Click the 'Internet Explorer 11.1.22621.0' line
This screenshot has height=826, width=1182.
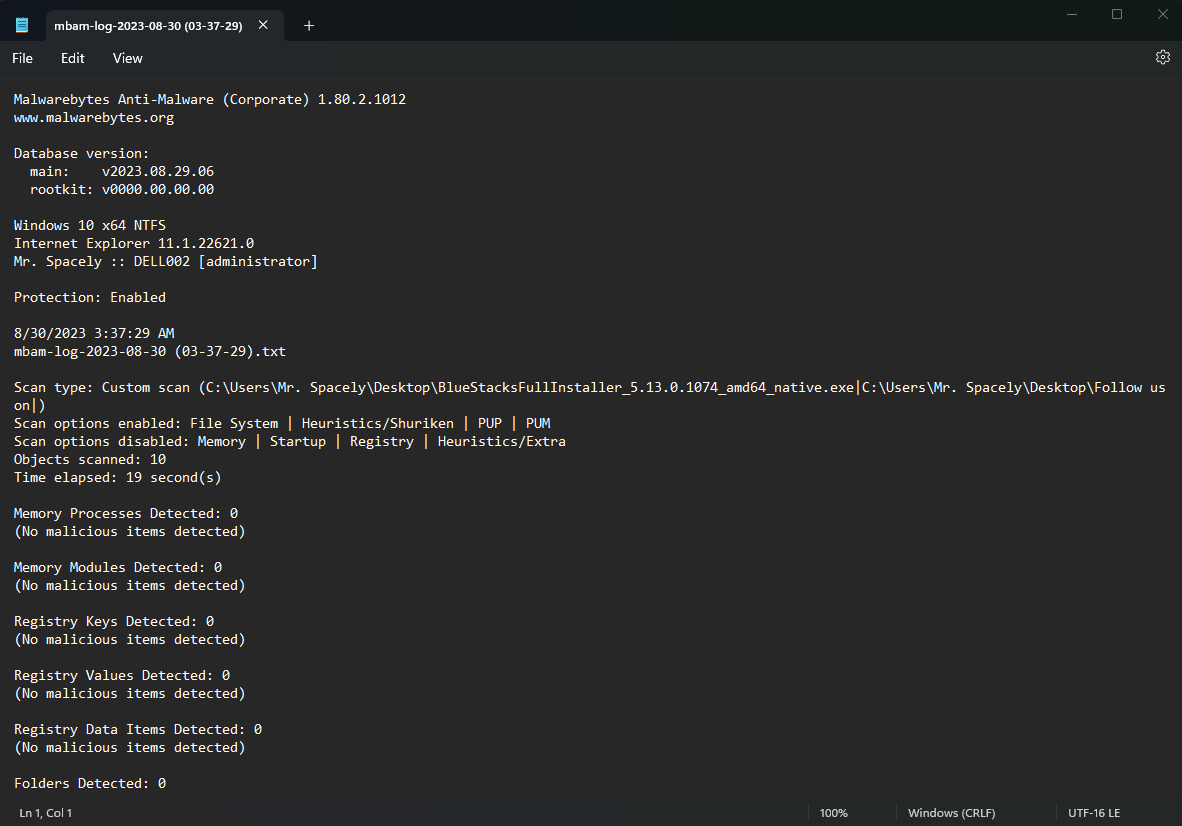[133, 243]
